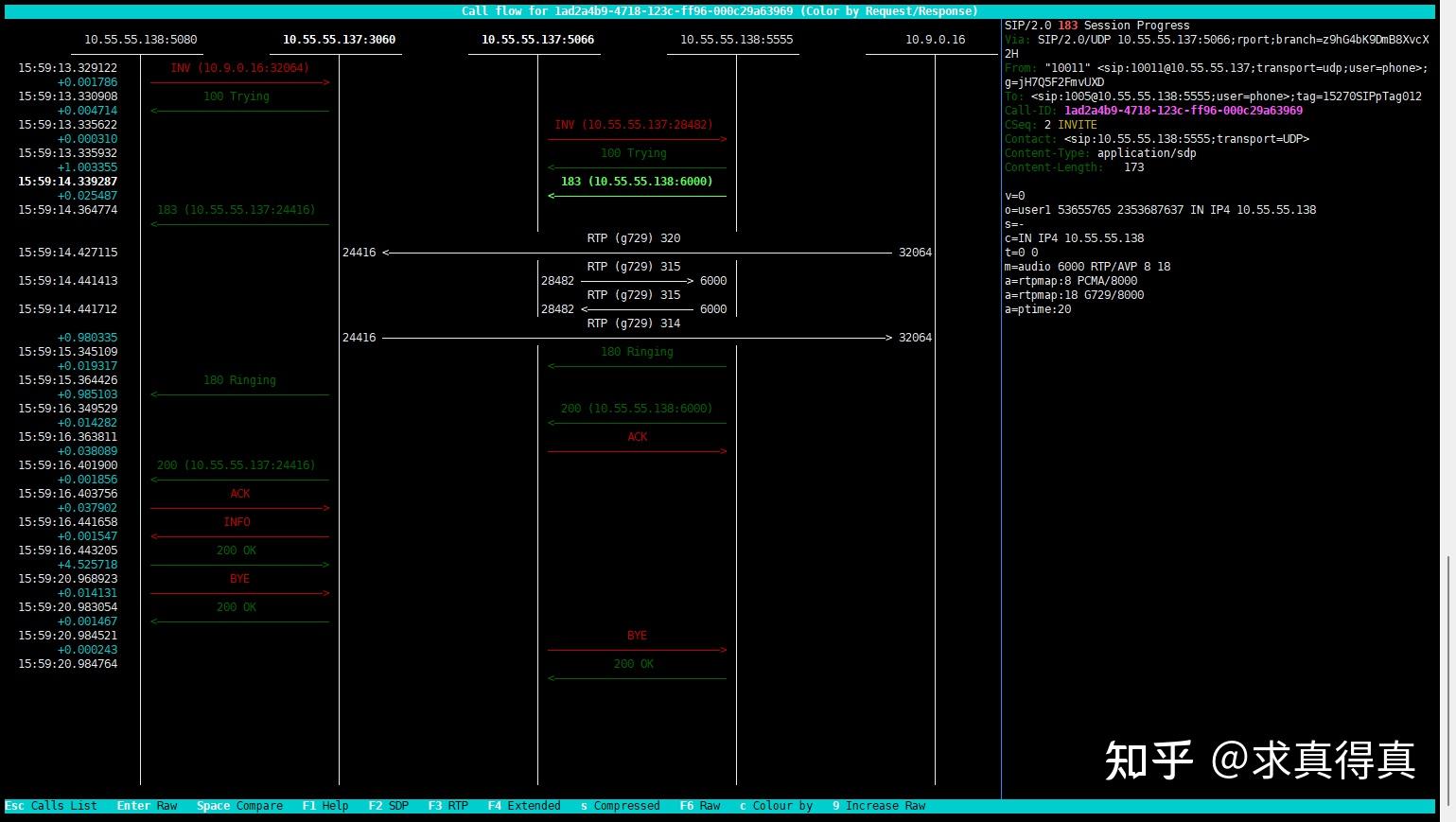Screen dimensions: 1456x822
Task: Select column header 10.55.55.138:5080
Action: coord(141,40)
